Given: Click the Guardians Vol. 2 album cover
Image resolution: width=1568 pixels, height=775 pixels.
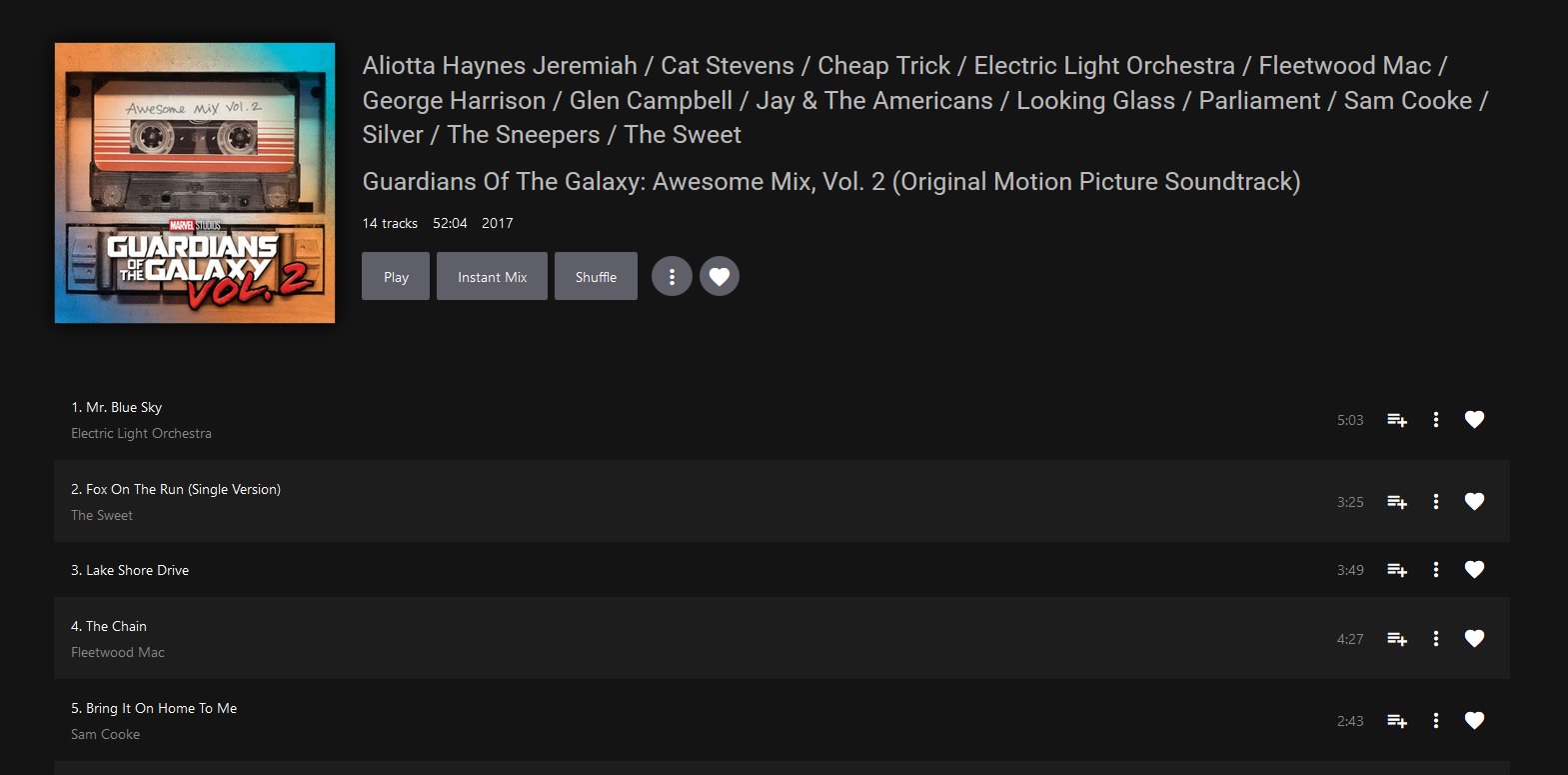Looking at the screenshot, I should point(195,183).
